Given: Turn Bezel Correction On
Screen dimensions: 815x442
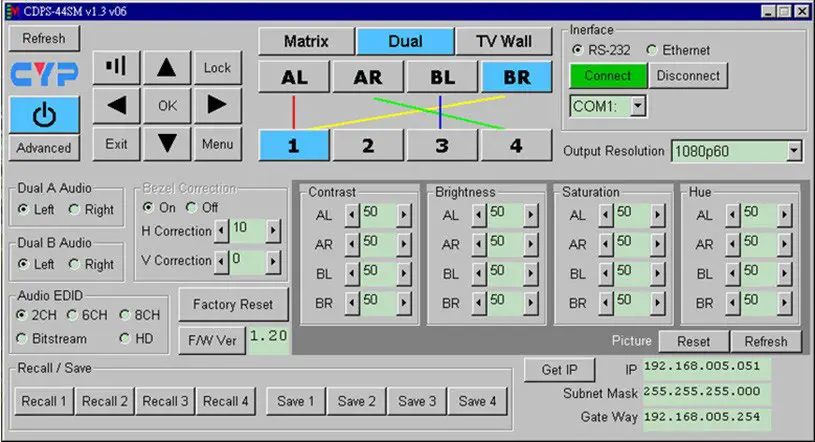Looking at the screenshot, I should 148,207.
